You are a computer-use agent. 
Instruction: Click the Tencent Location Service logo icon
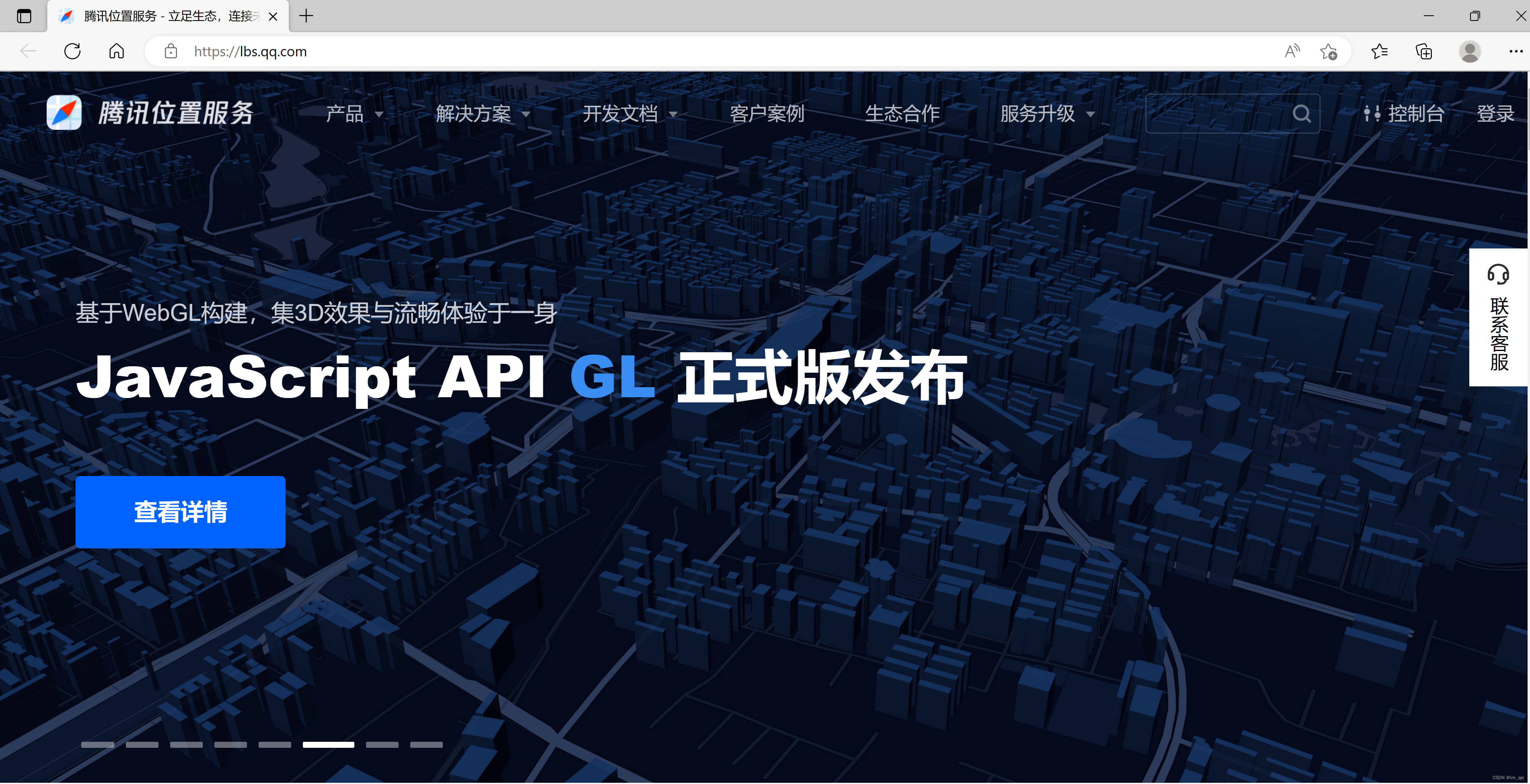point(64,113)
